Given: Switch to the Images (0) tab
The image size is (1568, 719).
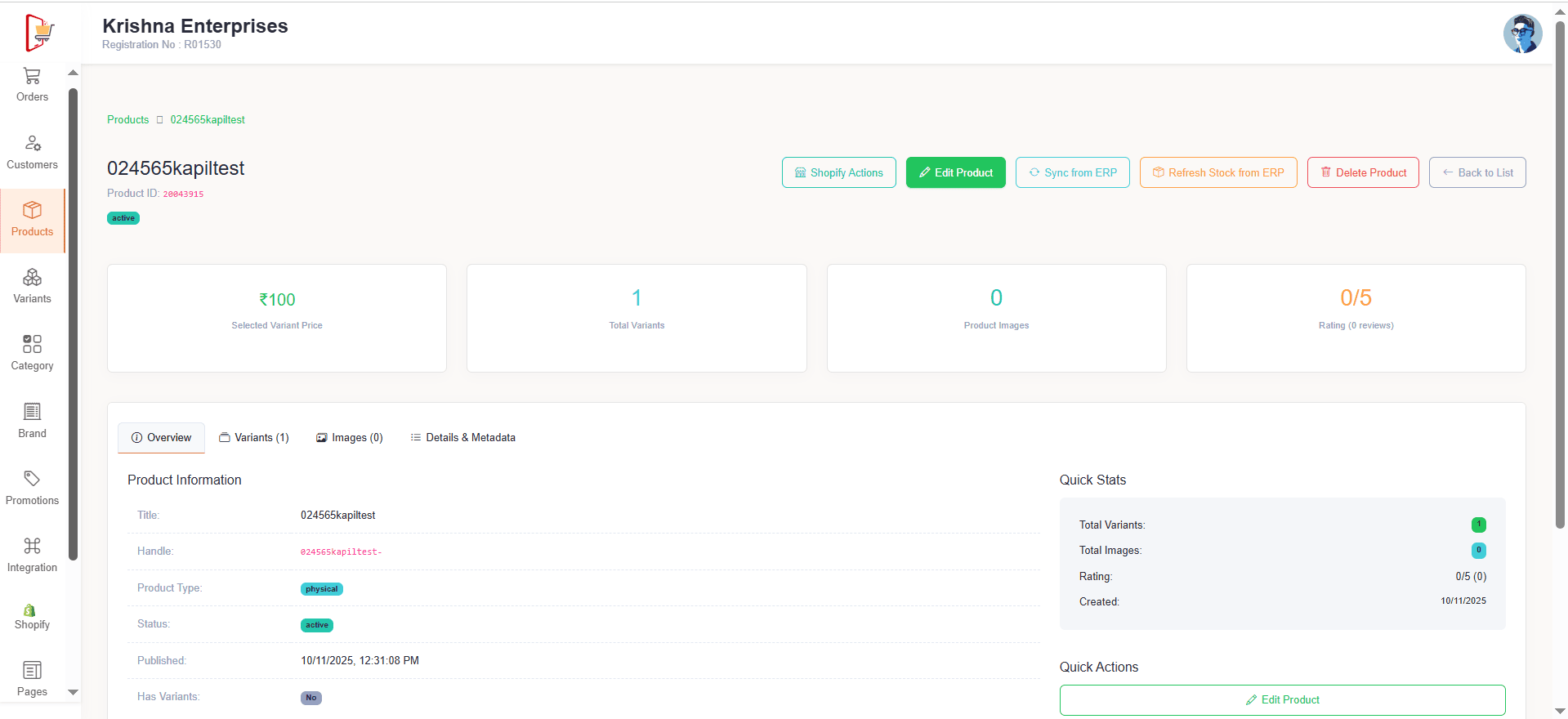Looking at the screenshot, I should pos(349,438).
